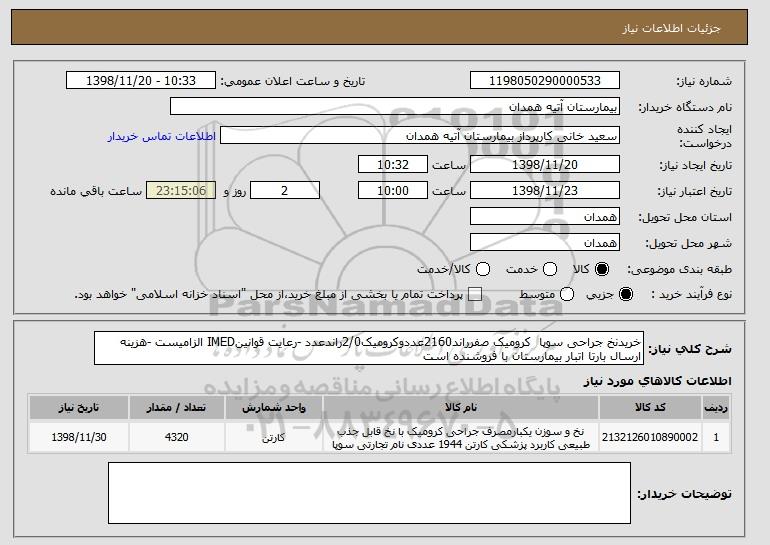Select the جزیی purchase type radio
Viewport: 770px width, 545px height.
pos(626,294)
